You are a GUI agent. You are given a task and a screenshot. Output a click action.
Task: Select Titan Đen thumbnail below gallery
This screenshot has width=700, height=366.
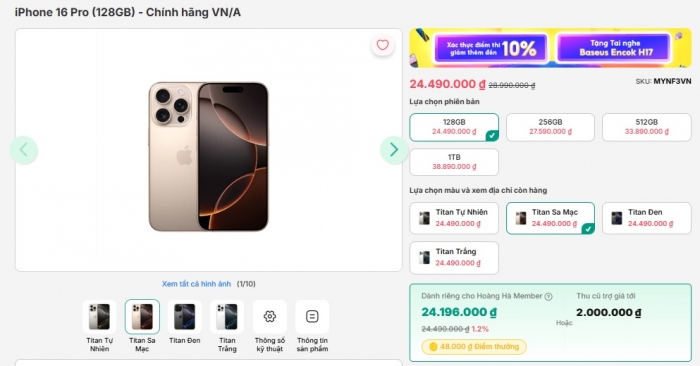click(184, 316)
